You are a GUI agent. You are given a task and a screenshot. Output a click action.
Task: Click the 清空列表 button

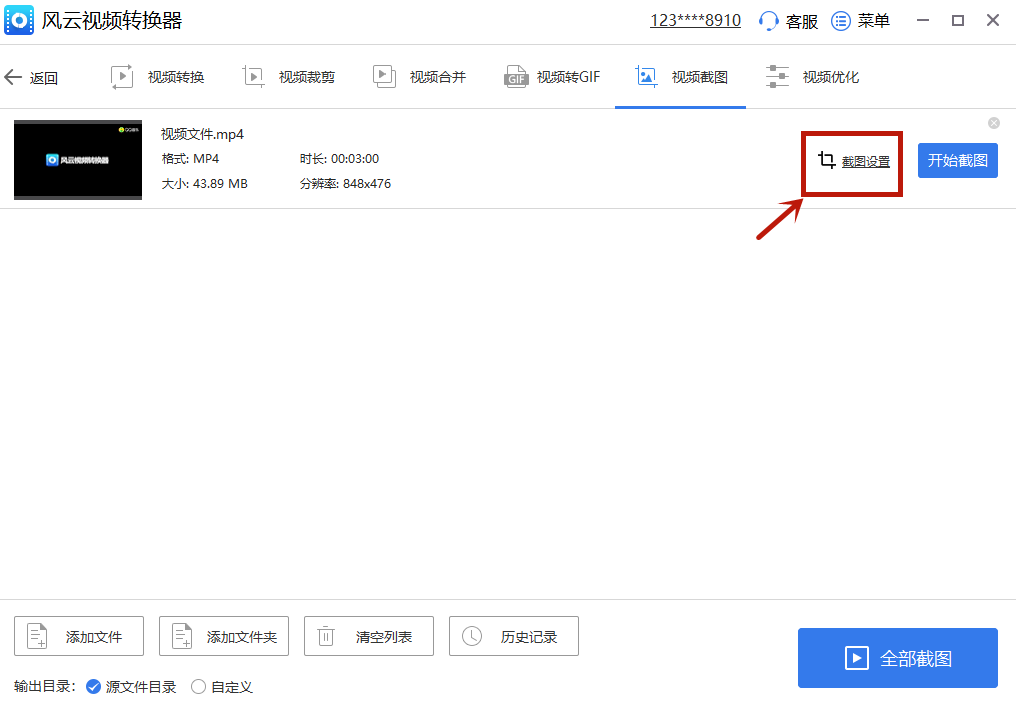point(369,636)
